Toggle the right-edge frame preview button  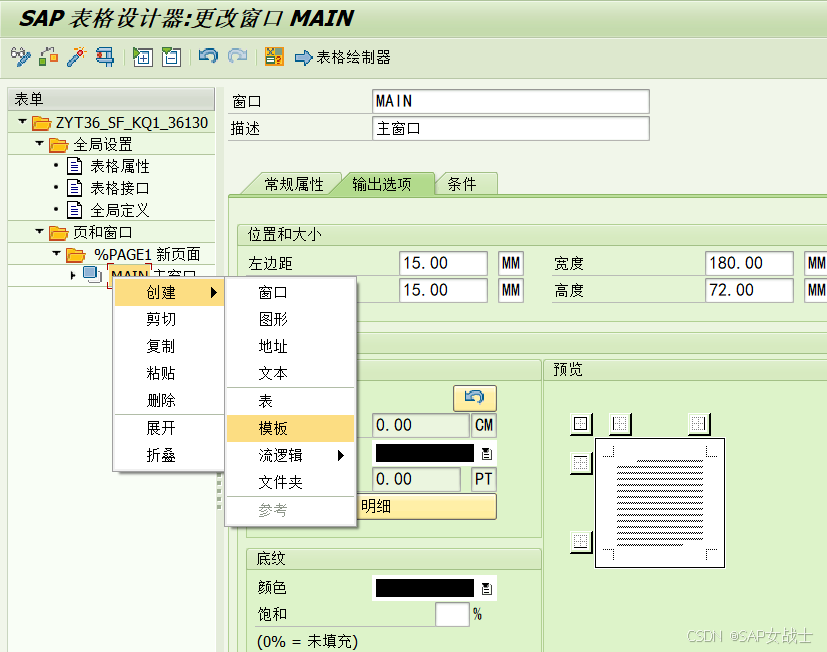click(699, 424)
